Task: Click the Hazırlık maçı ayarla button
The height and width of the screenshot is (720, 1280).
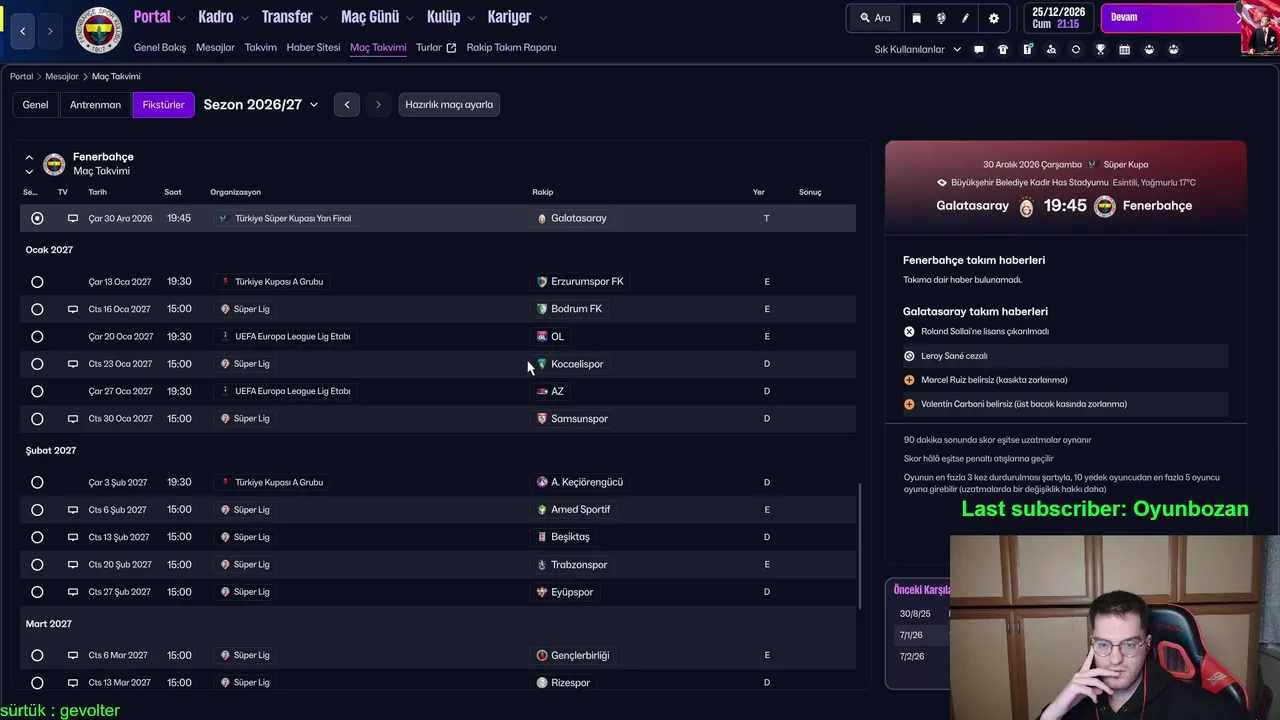Action: [x=449, y=105]
